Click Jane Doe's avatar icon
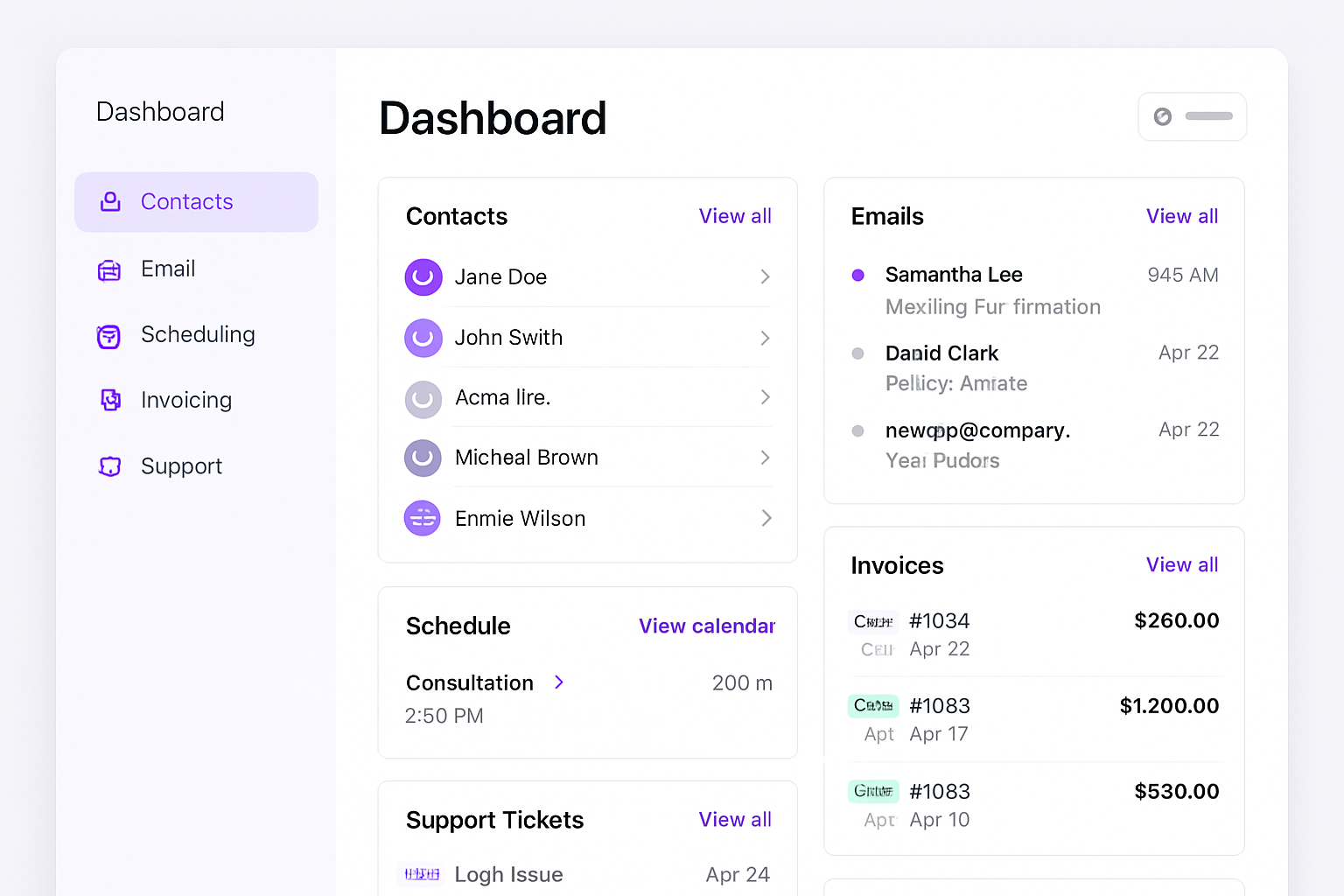Image resolution: width=1344 pixels, height=896 pixels. pos(423,277)
